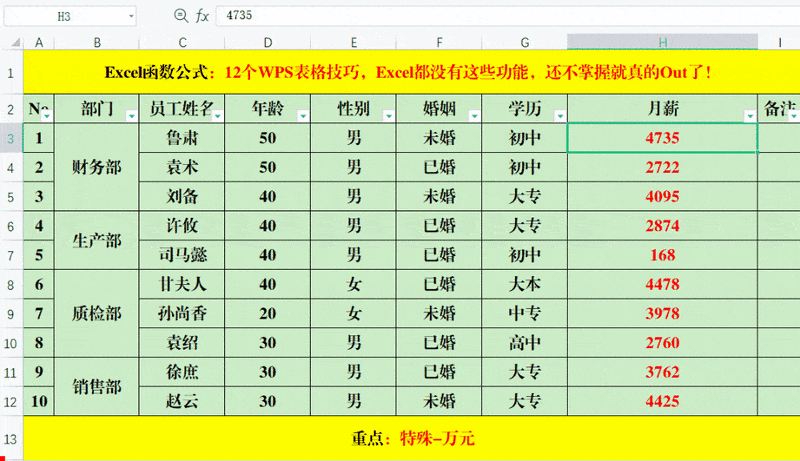This screenshot has height=461, width=800.
Task: Click the zoom magnifier icon in formula bar
Action: [x=181, y=15]
